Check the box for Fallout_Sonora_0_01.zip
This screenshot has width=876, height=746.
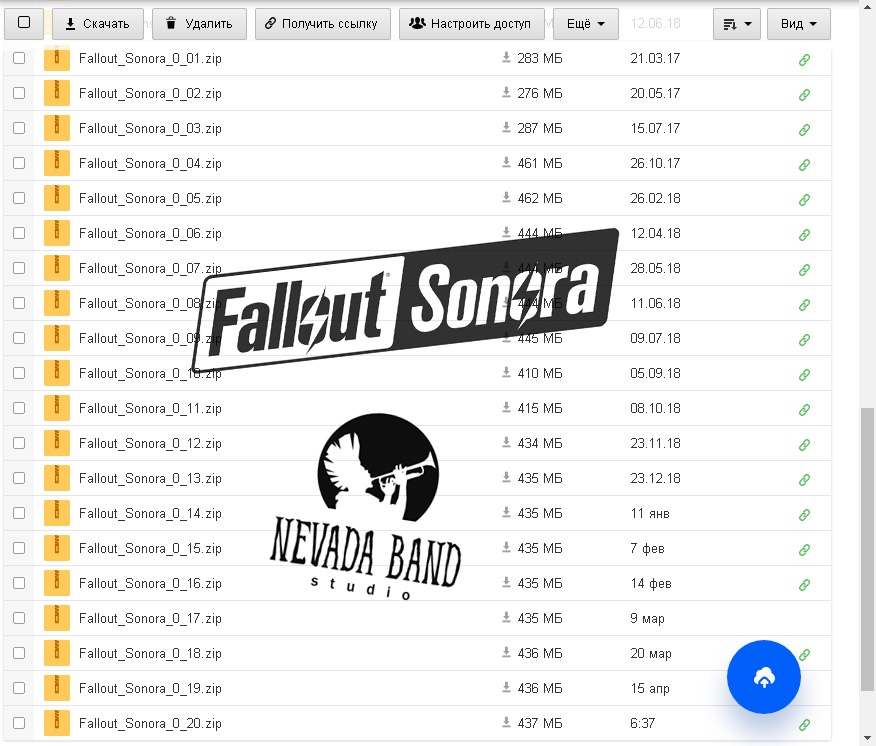coord(19,58)
